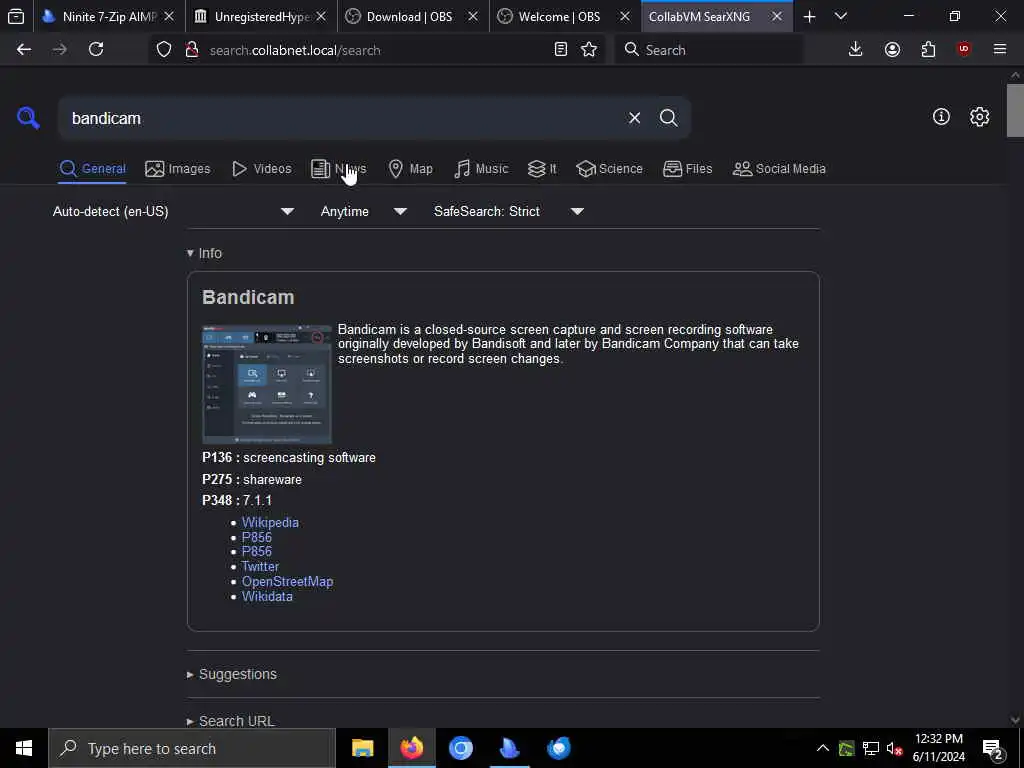Open SearXNG preferences gear
1024x768 pixels.
coord(979,117)
